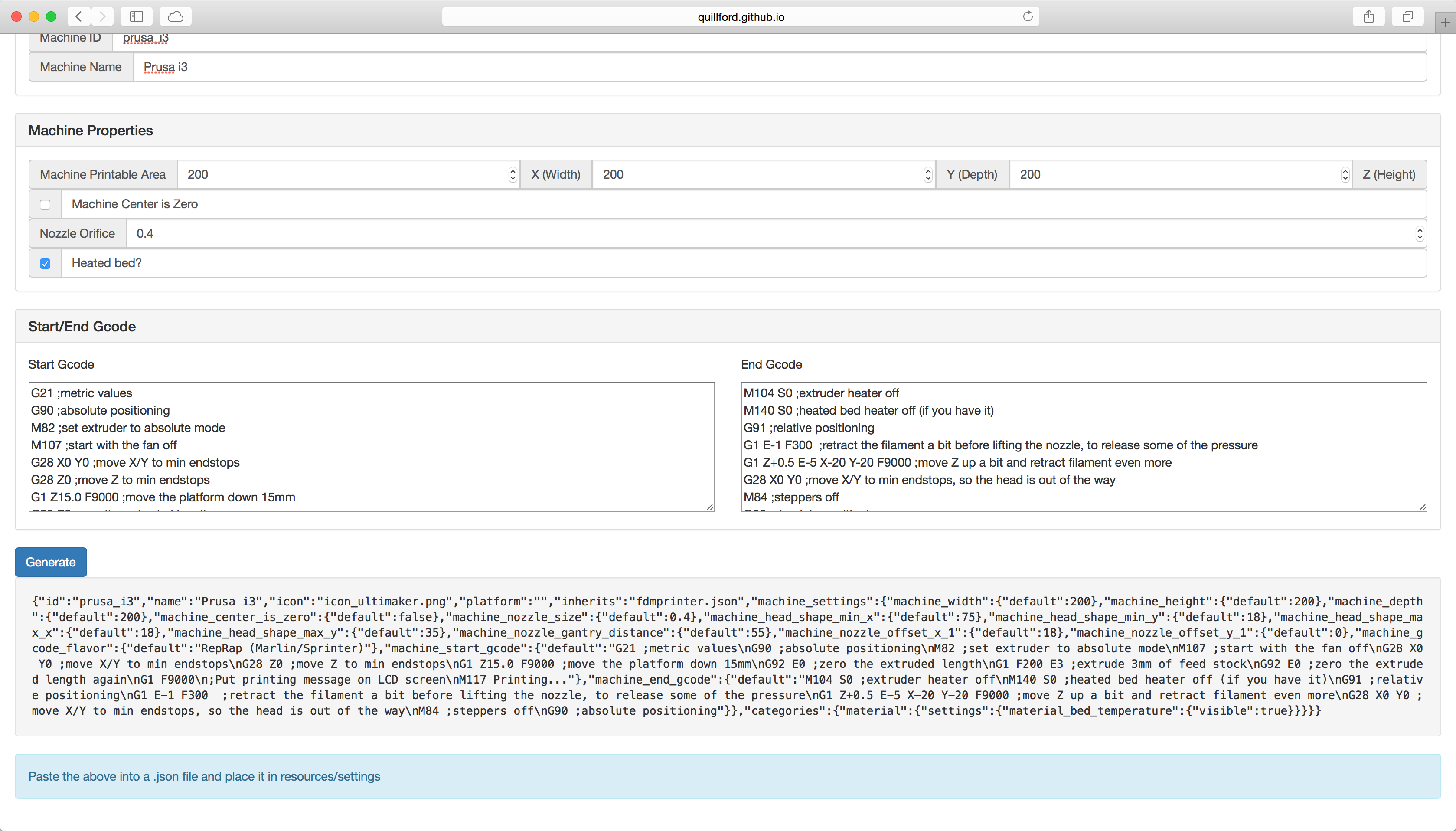Viewport: 1456px width, 831px height.
Task: Click into the Machine Name field
Action: (779, 67)
